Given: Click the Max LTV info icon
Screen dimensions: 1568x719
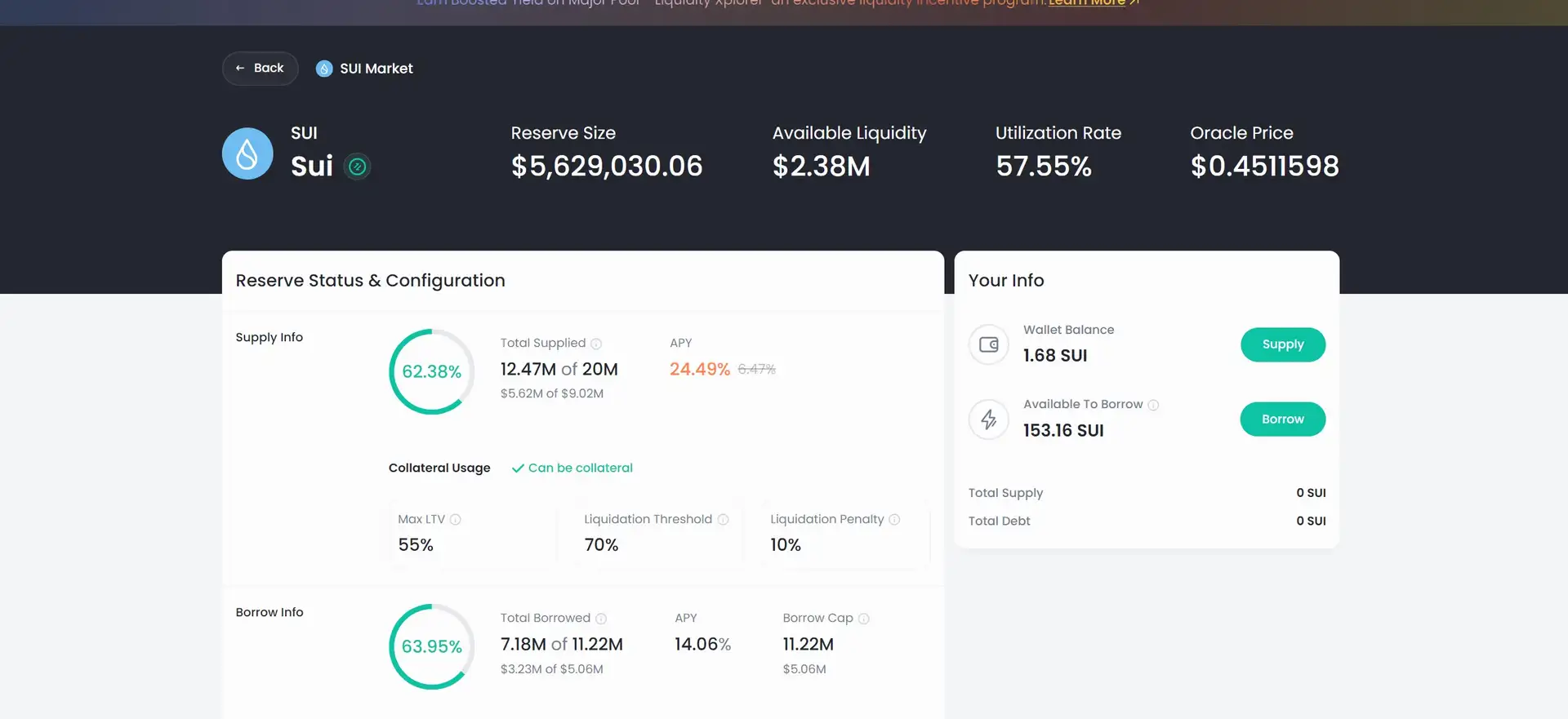Looking at the screenshot, I should (456, 520).
